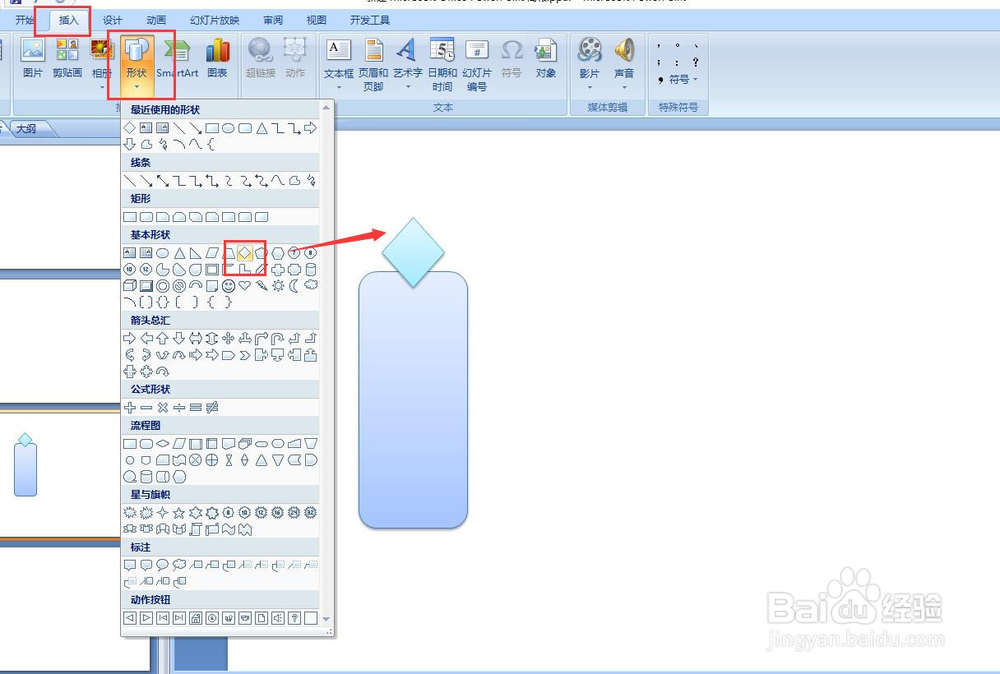This screenshot has width=1000, height=674.
Task: Choose the cube shape in 基本形状
Action: point(129,286)
